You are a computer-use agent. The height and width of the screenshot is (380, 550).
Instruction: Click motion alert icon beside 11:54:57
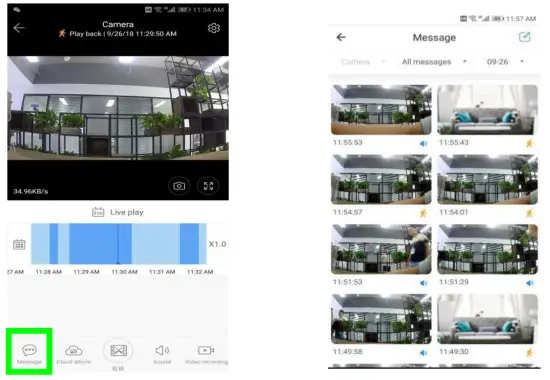[423, 213]
